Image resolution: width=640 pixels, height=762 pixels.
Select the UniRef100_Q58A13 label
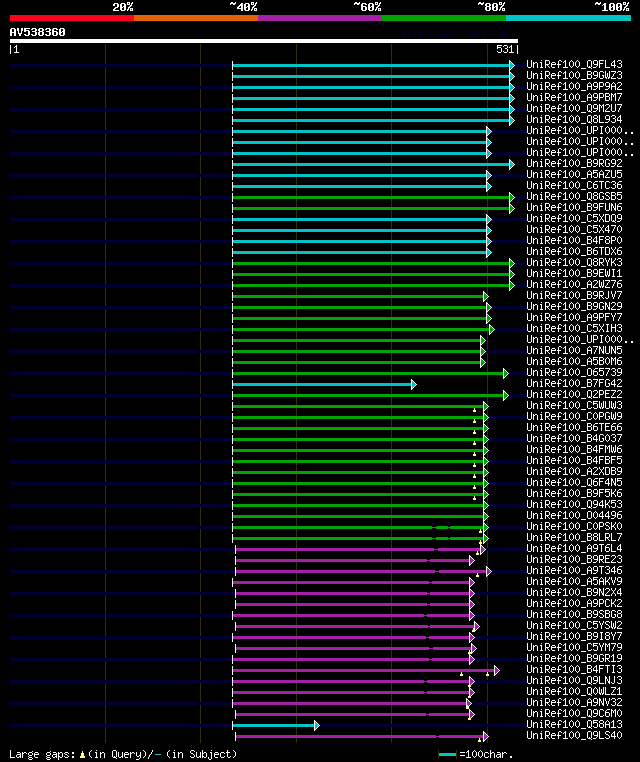(x=574, y=725)
